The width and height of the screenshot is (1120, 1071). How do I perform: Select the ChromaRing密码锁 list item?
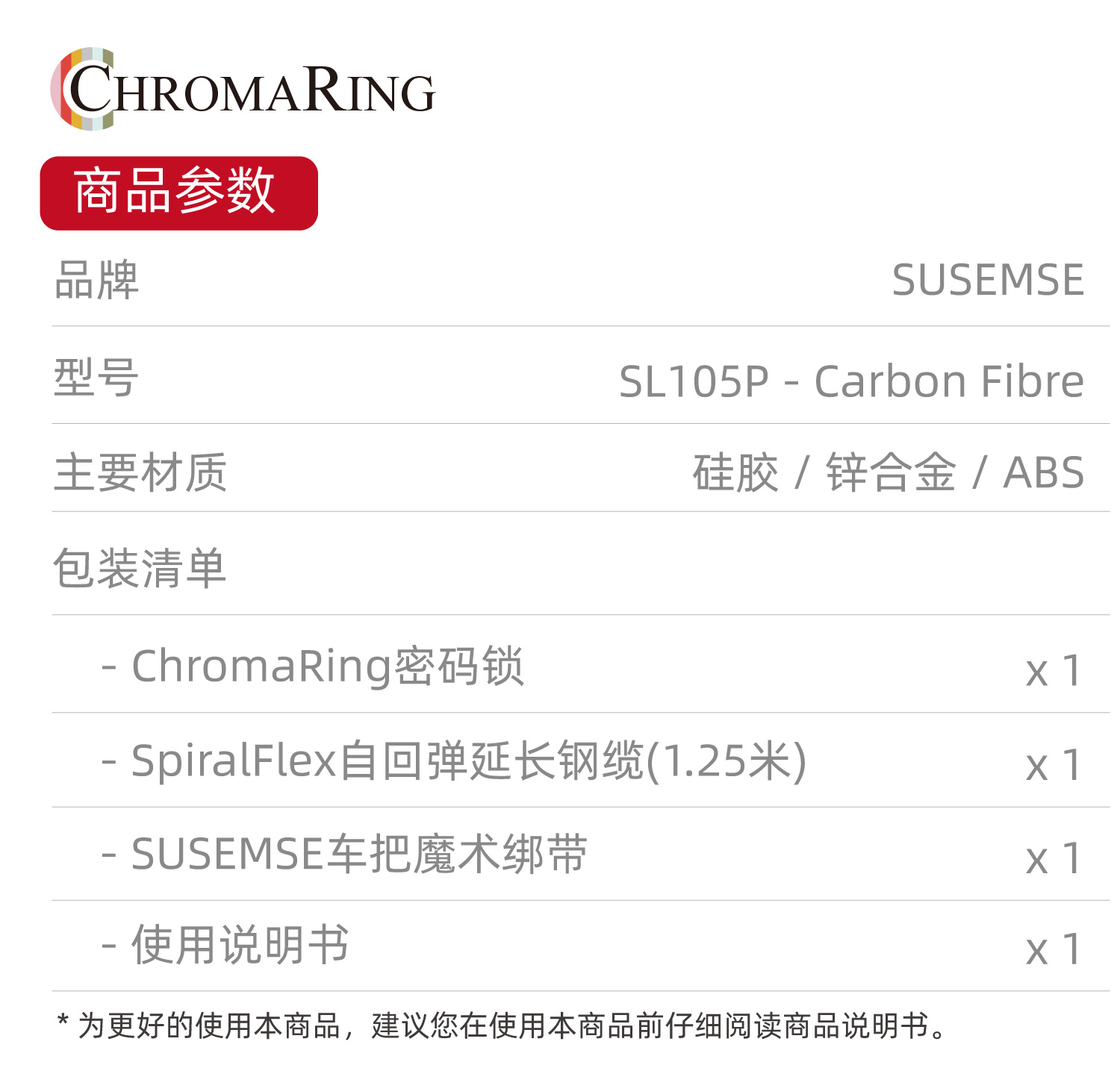pos(312,666)
